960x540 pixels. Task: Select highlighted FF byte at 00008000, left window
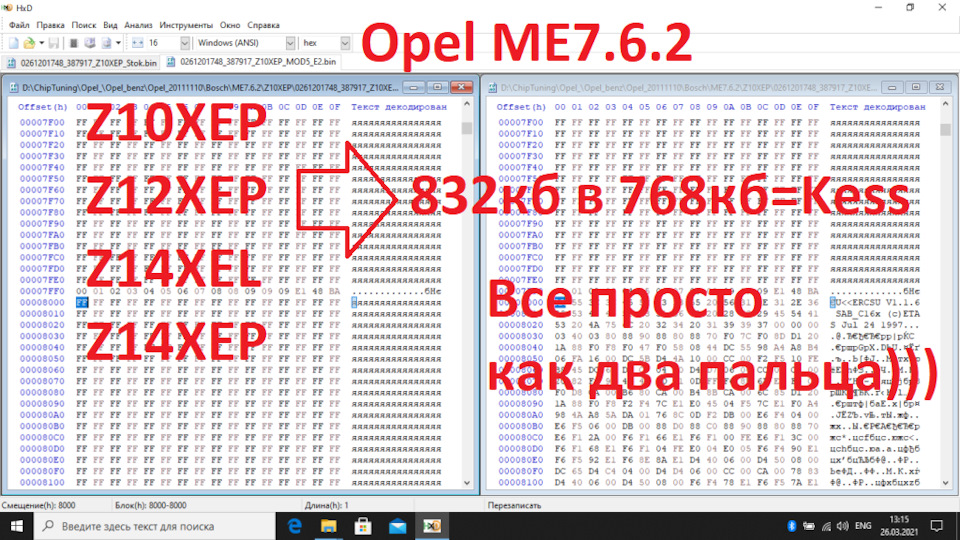[82, 302]
